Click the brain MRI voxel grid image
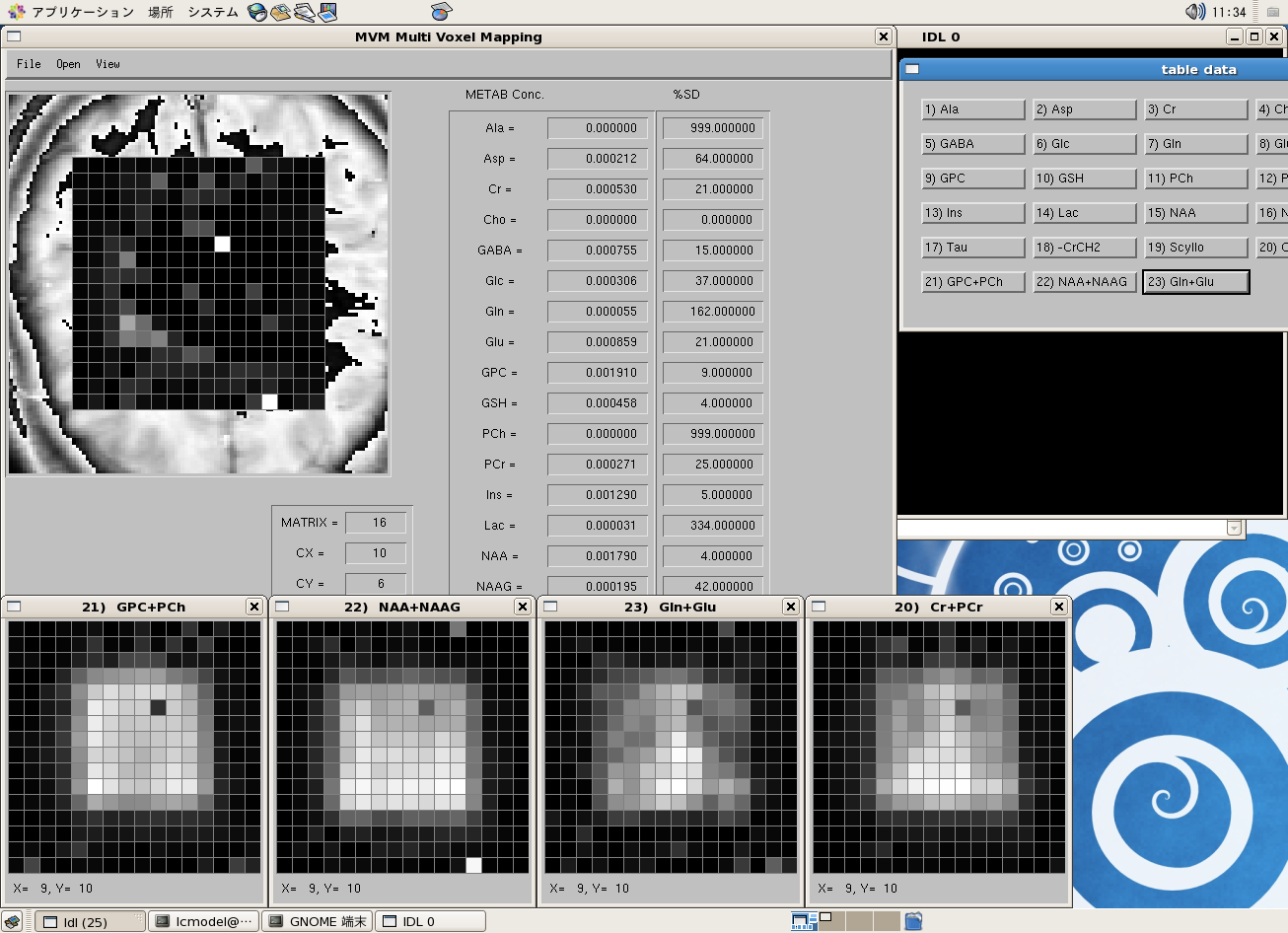The image size is (1288, 933). click(x=198, y=284)
